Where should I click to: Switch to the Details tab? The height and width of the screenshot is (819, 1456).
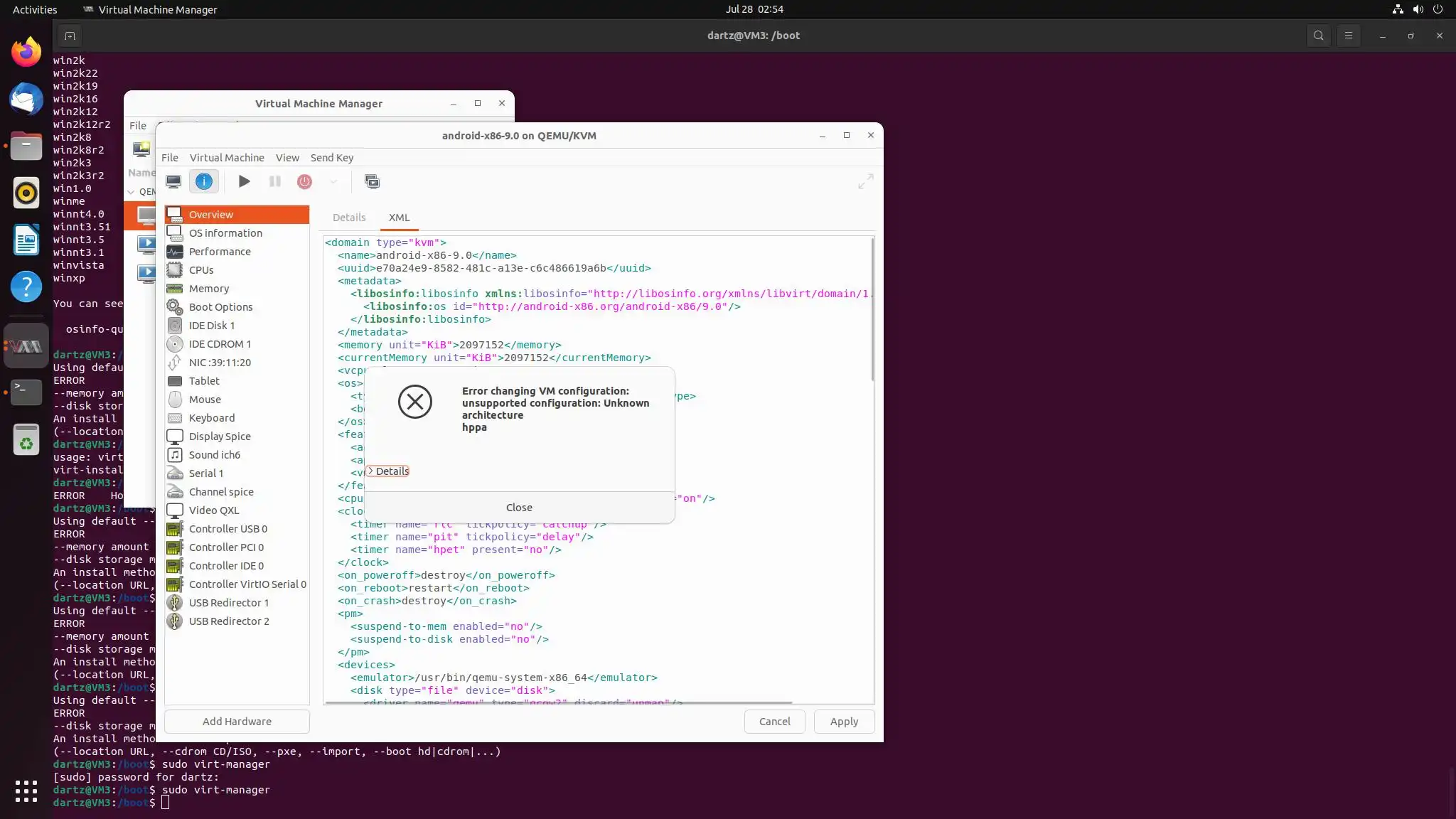pyautogui.click(x=349, y=218)
